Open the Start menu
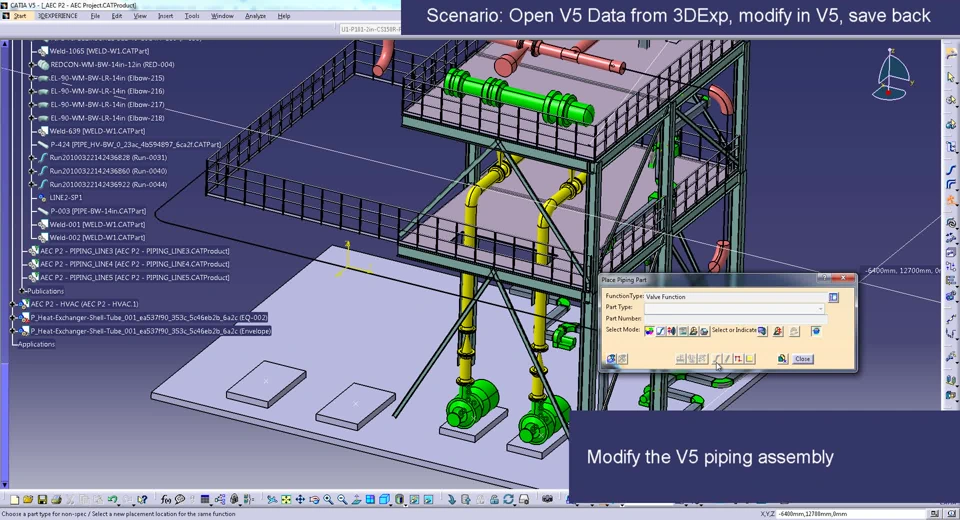The image size is (960, 520). tap(20, 16)
